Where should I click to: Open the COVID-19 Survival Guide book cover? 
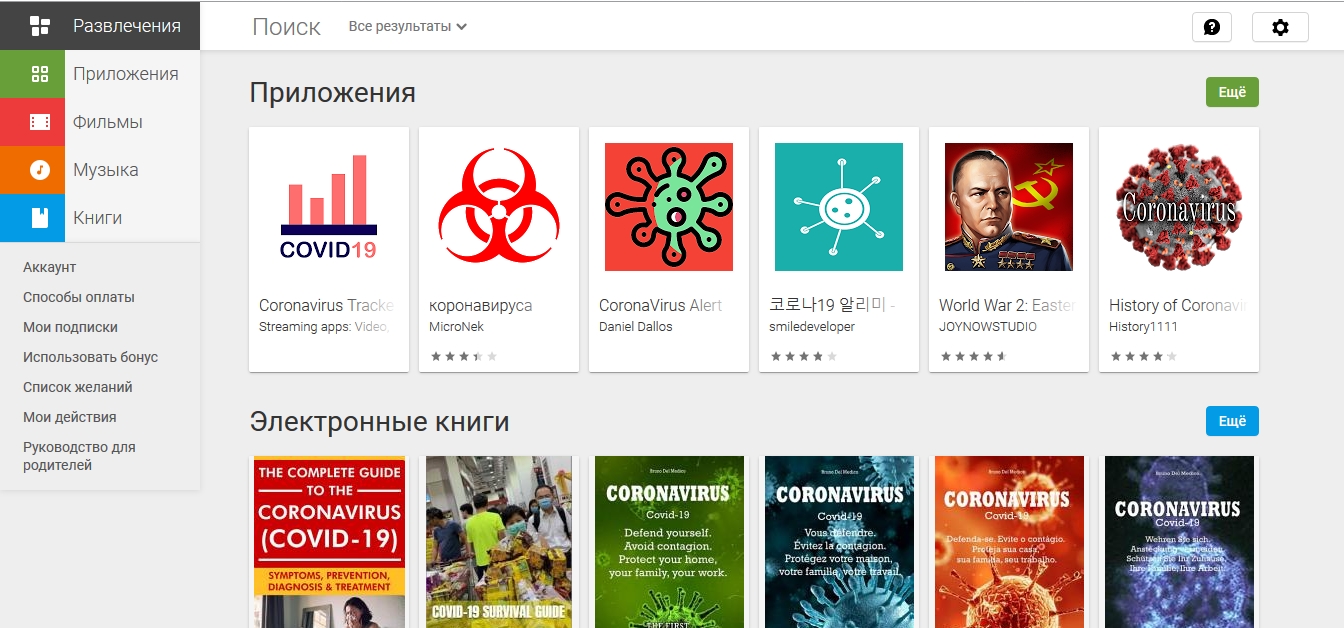click(x=499, y=542)
